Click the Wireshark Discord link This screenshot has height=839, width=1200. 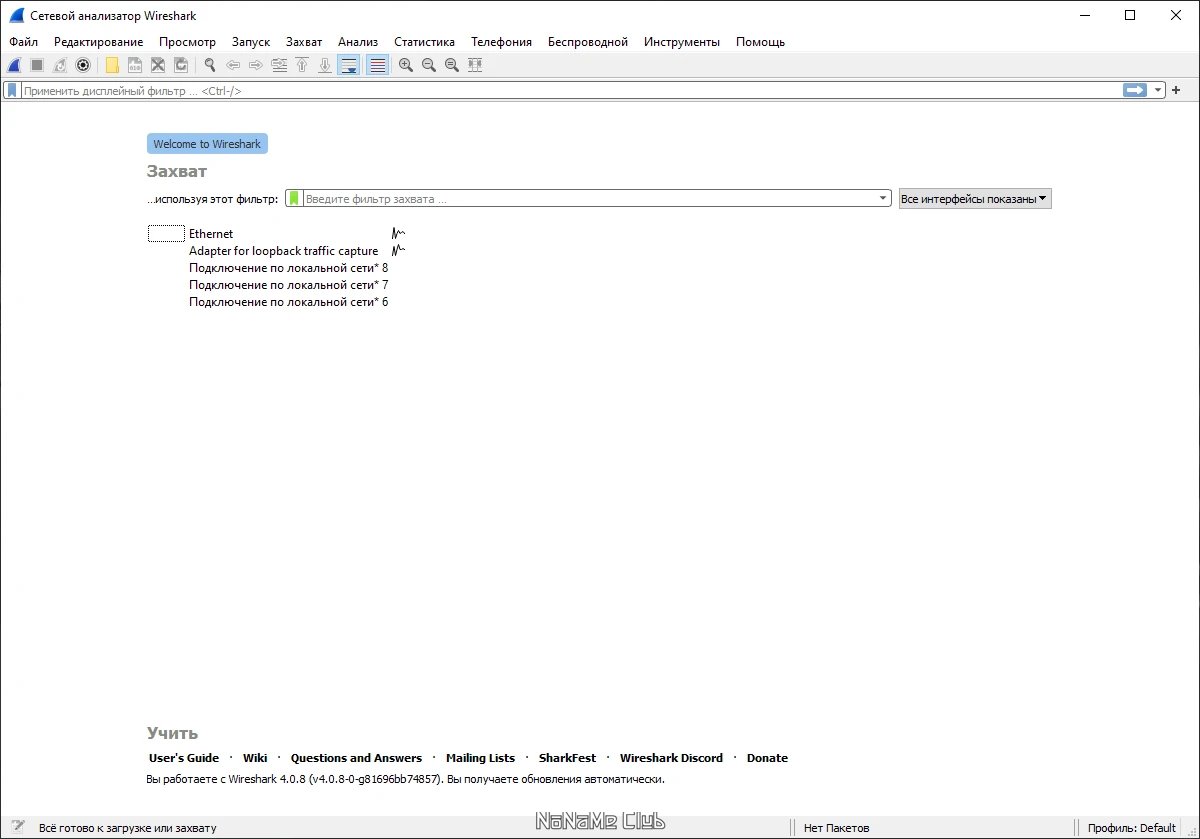coord(671,758)
